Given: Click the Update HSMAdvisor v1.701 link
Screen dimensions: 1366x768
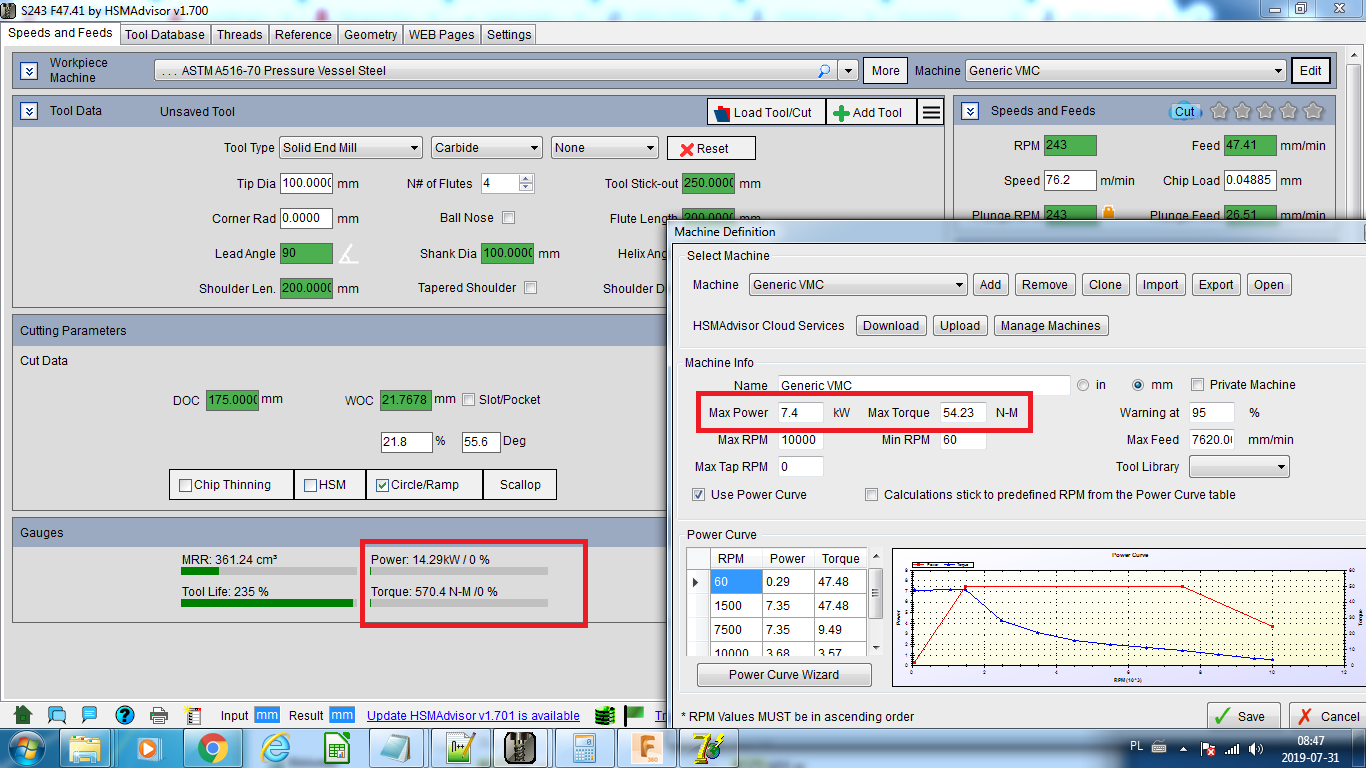Looking at the screenshot, I should (473, 715).
